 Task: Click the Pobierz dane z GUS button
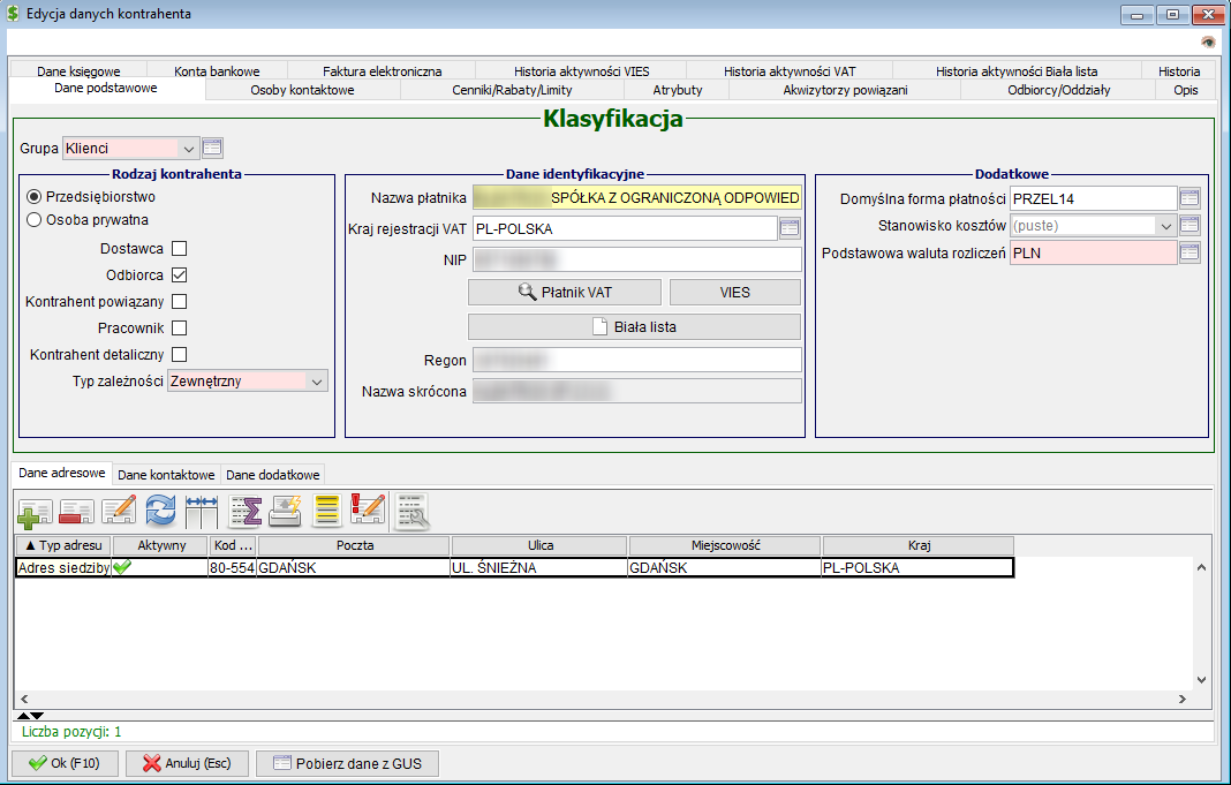click(x=347, y=764)
